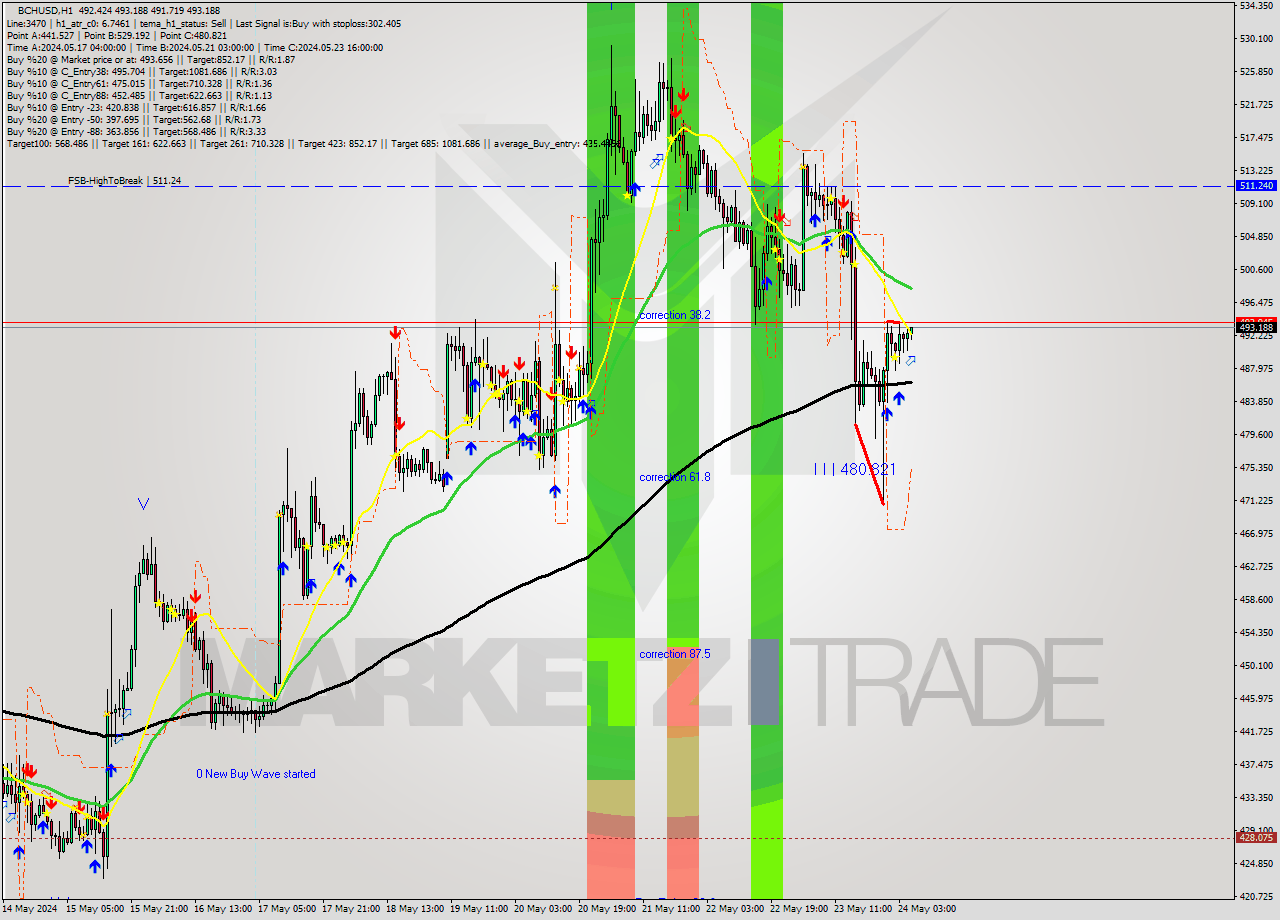Click the 534.300 price axis label

(x=1256, y=5)
